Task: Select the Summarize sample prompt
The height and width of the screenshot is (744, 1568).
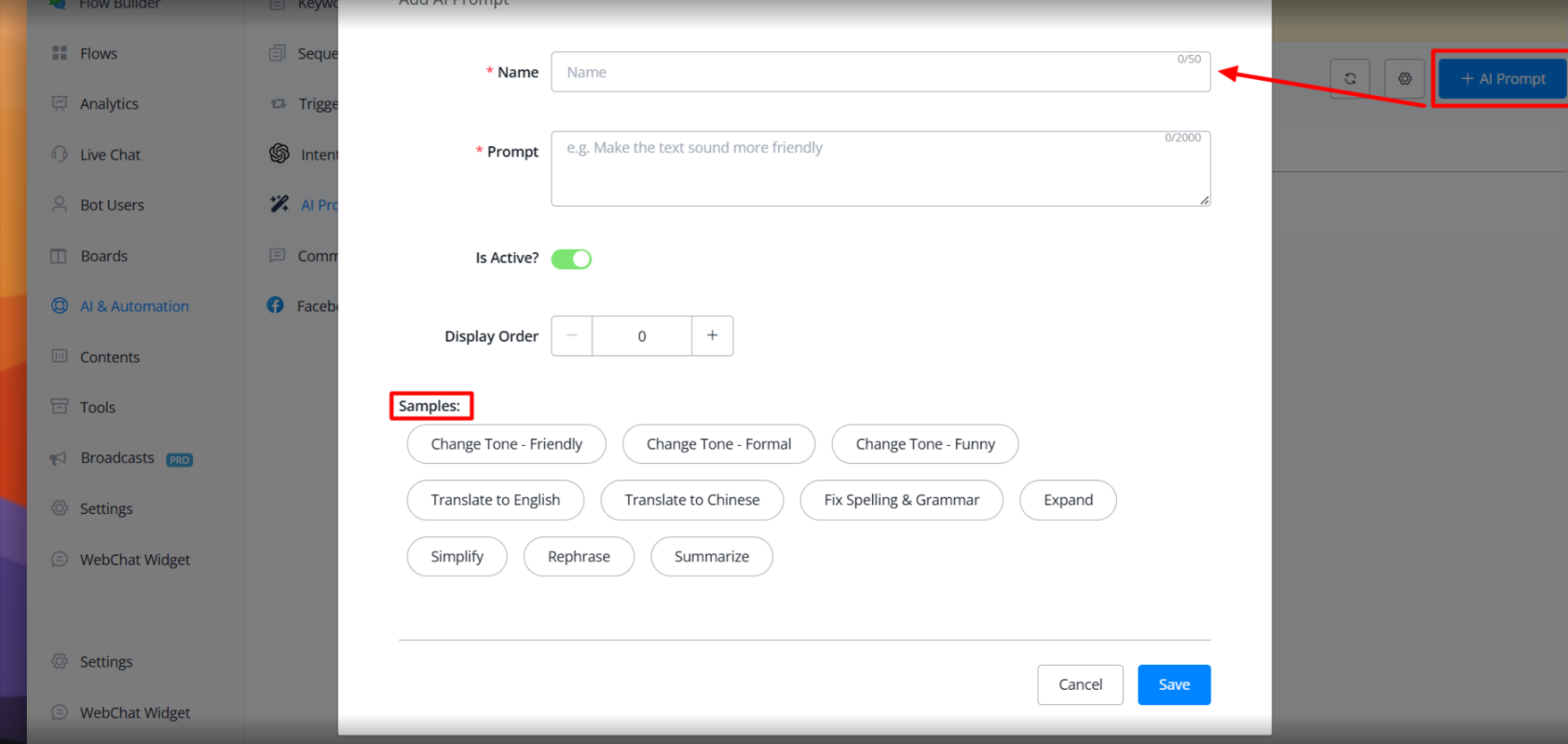Action: click(x=711, y=557)
